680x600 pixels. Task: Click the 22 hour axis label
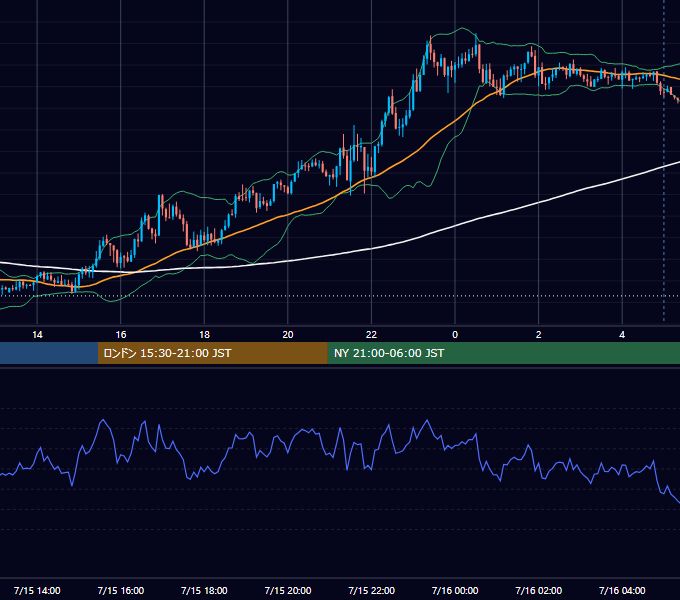(x=371, y=334)
